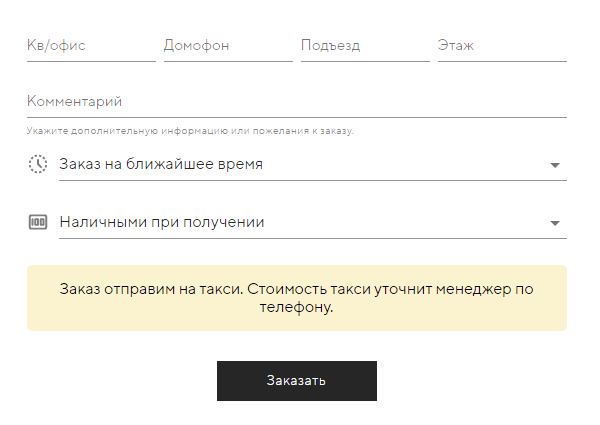600x425 pixels.
Task: Click the arrow next to payment method selector
Action: 555,223
